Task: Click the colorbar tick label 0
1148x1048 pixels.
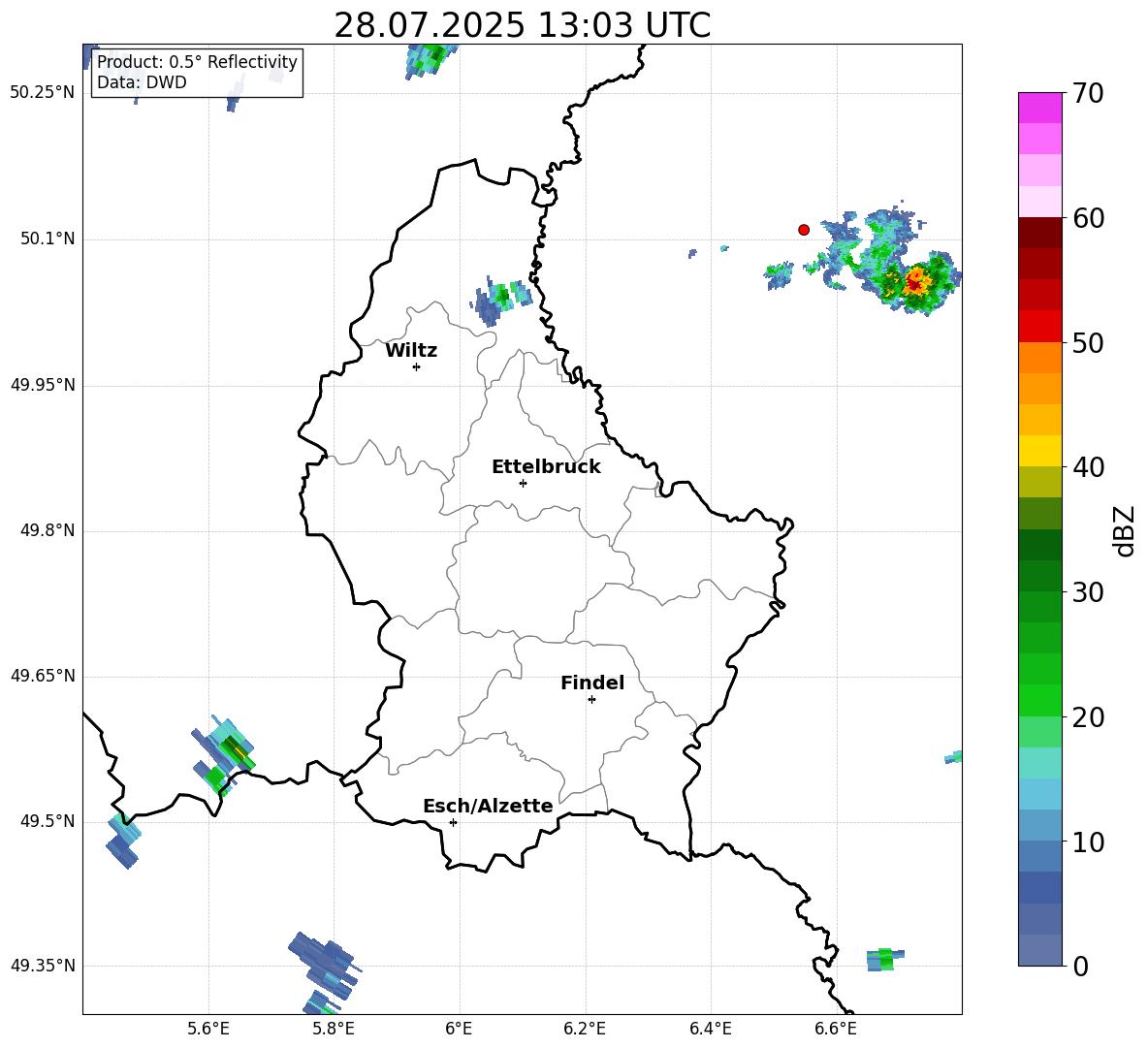Action: coord(1080,966)
